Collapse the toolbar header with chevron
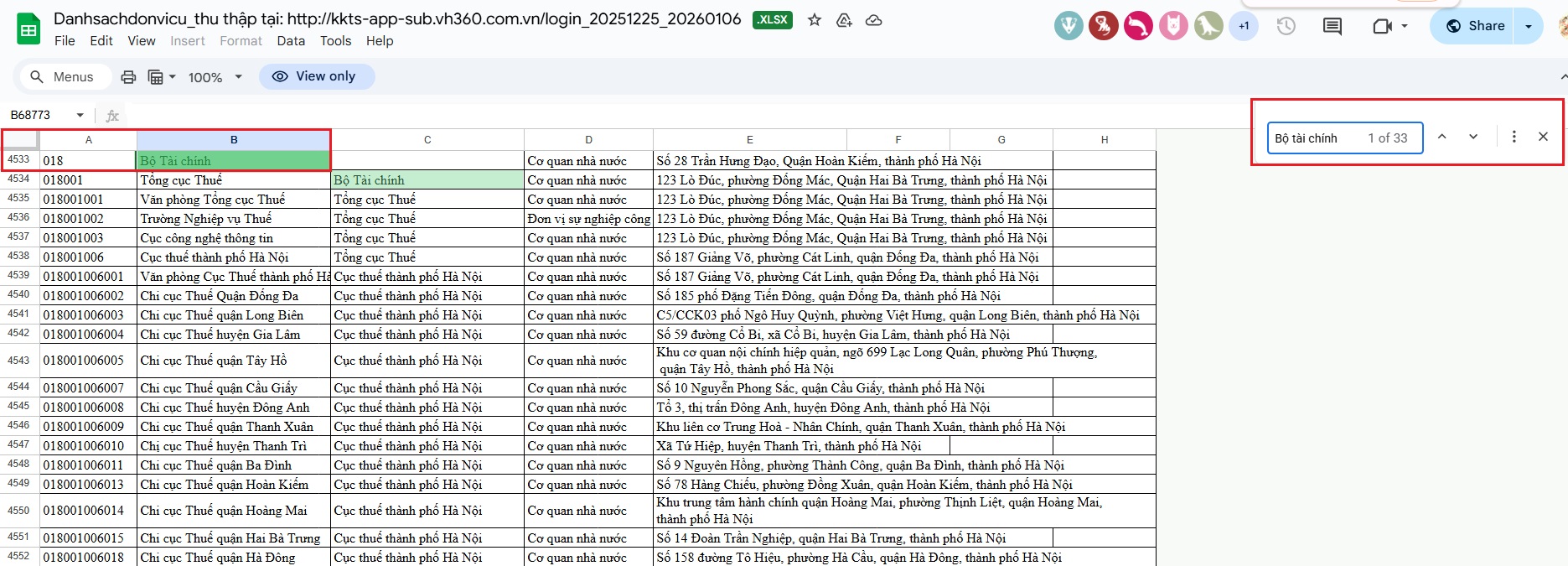Viewport: 1568px width, 566px height. (x=1562, y=77)
